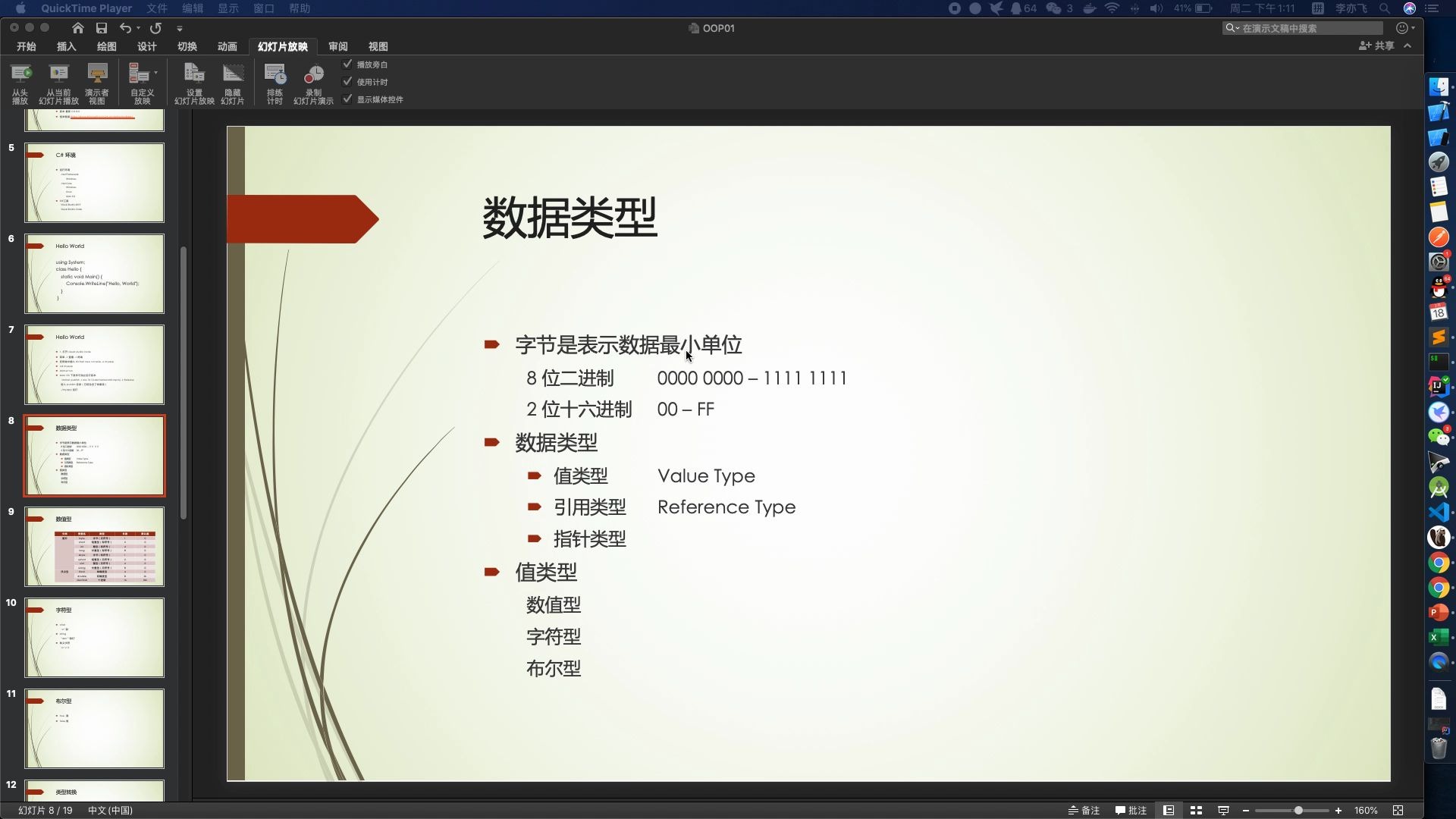Switch to the 动画 ribbon tab
The height and width of the screenshot is (819, 1456).
226,46
